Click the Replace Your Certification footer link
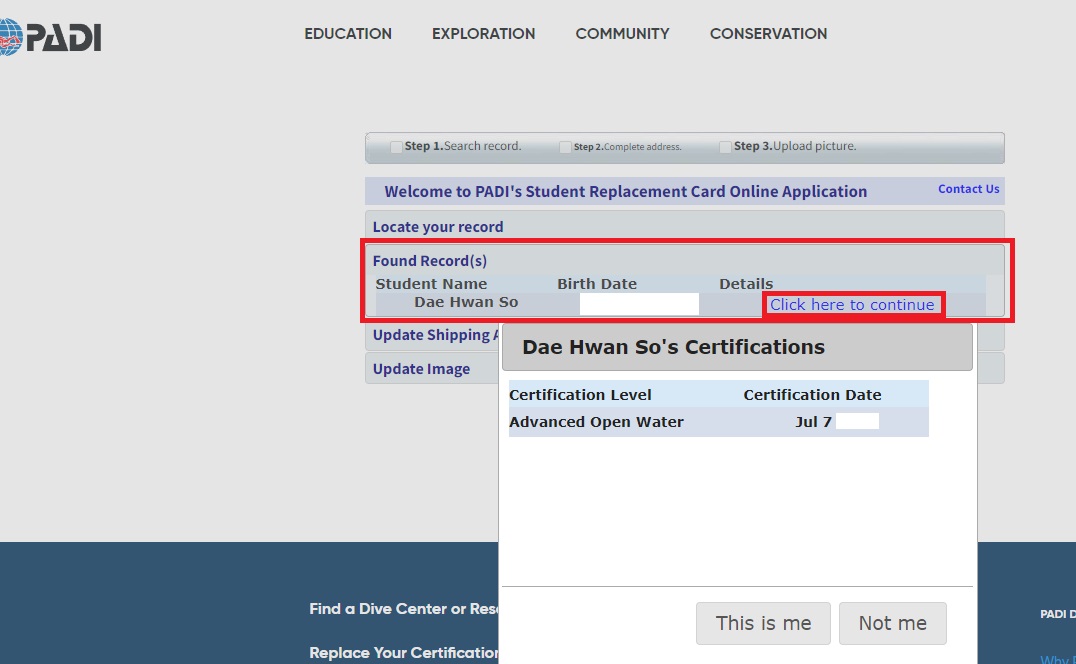Image resolution: width=1076 pixels, height=664 pixels. click(x=404, y=652)
